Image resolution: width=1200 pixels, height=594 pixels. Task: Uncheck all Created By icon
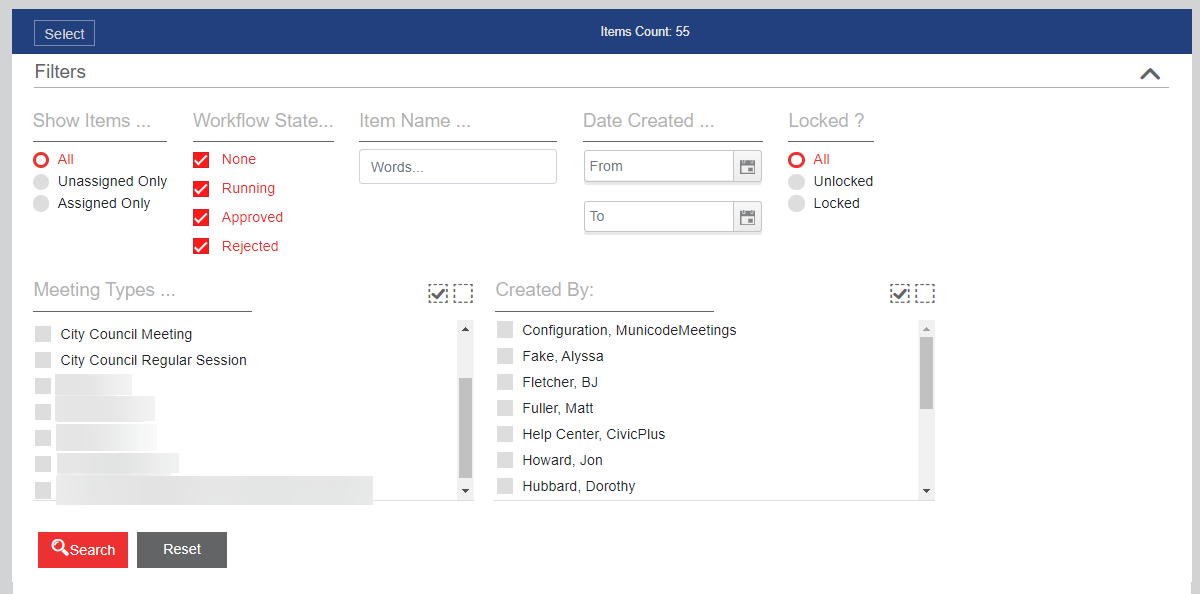click(925, 293)
